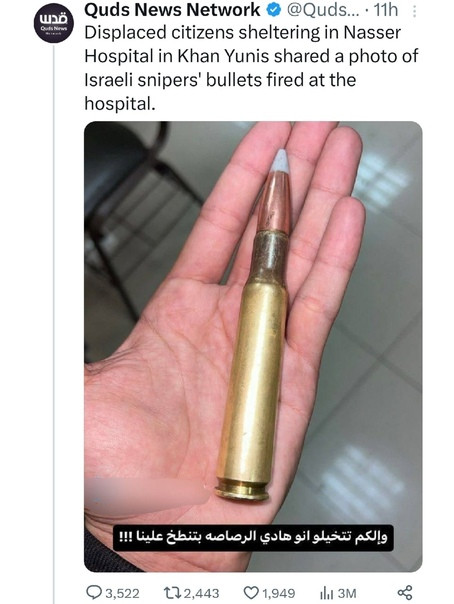This screenshot has height=604, width=454.
Task: Open the bullet photo attachment
Action: point(253,346)
